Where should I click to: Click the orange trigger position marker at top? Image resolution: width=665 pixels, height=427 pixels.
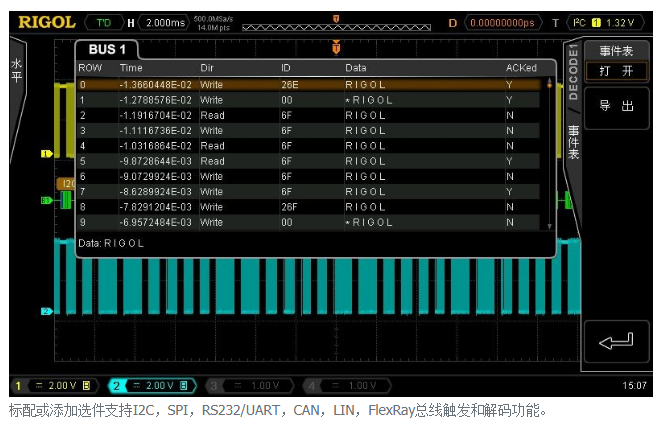(x=336, y=19)
